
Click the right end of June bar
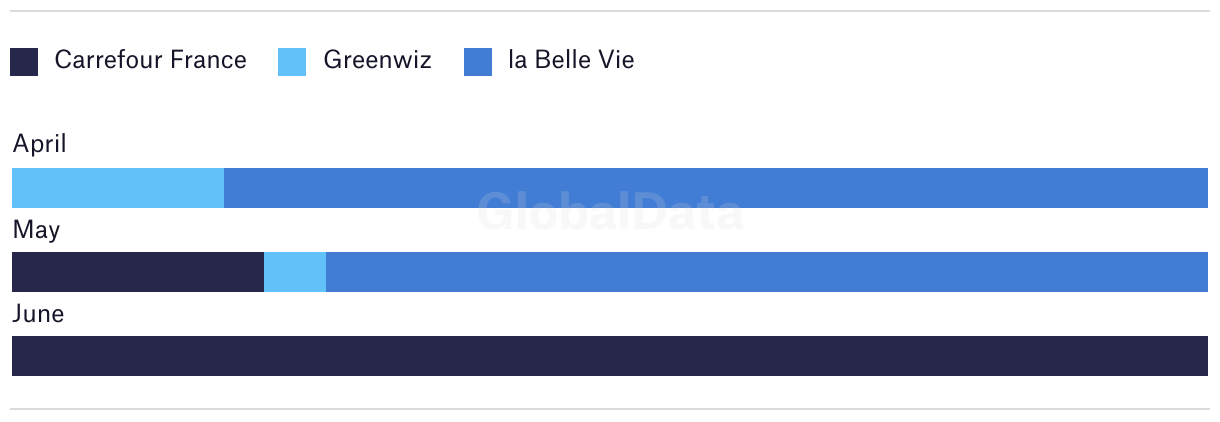[x=1202, y=356]
